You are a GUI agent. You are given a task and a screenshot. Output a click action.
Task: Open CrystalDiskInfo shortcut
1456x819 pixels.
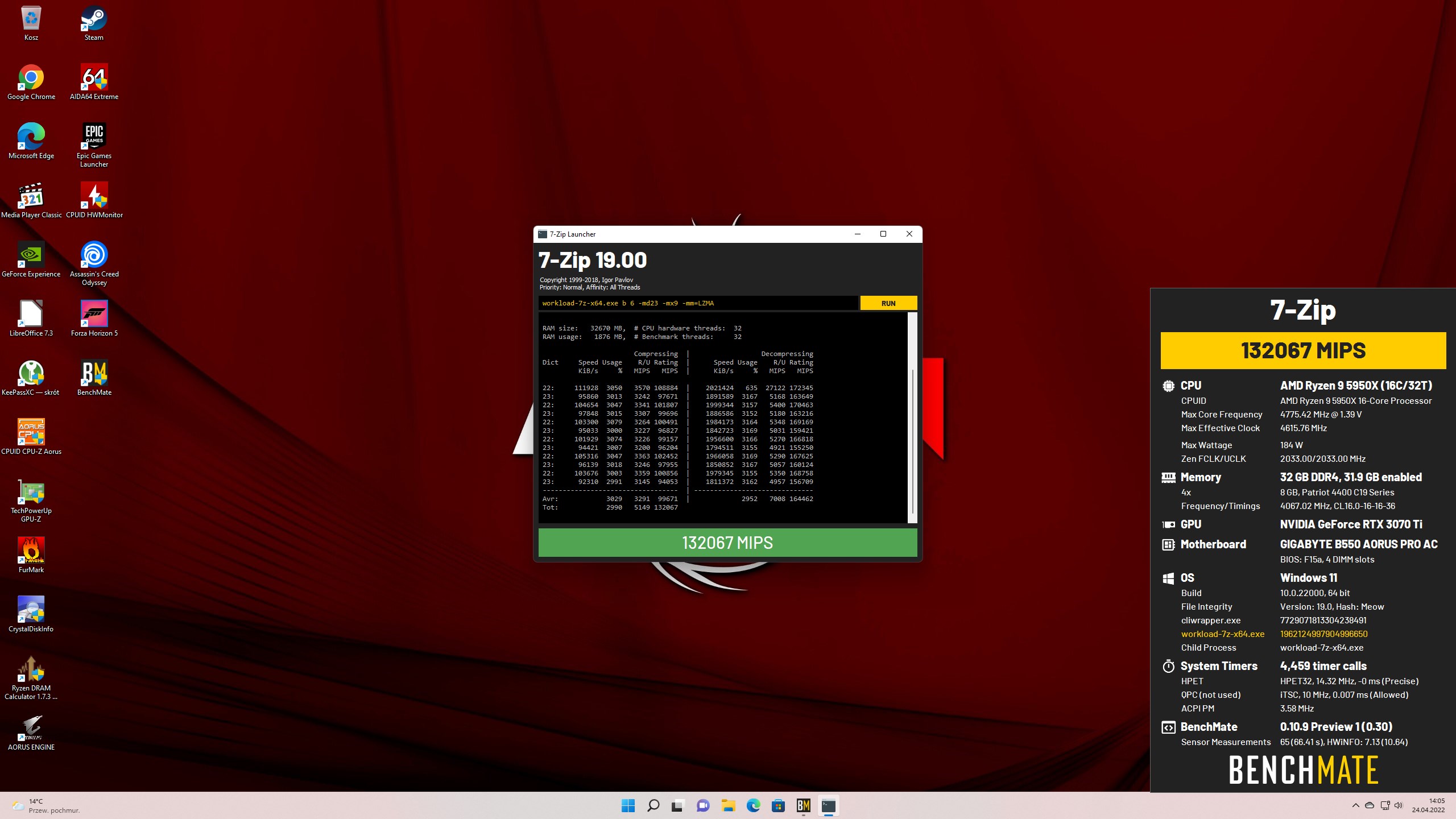[x=31, y=615]
